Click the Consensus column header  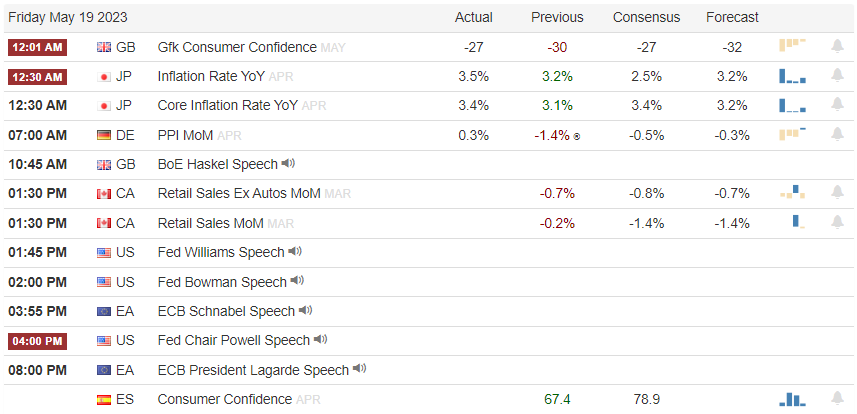647,18
